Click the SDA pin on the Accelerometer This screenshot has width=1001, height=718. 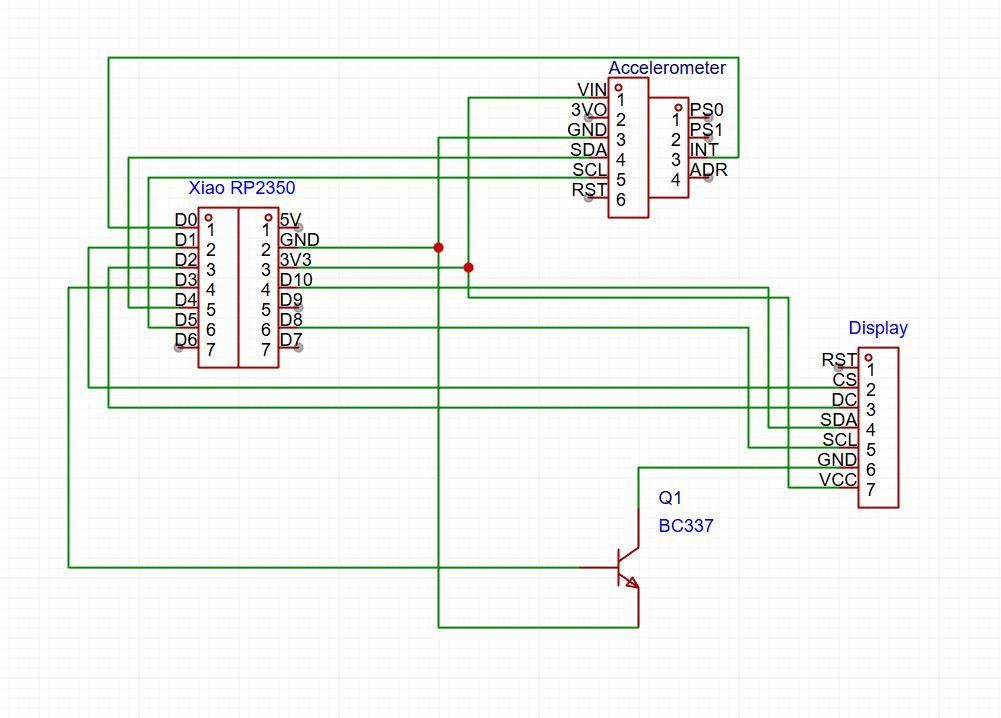tap(589, 150)
